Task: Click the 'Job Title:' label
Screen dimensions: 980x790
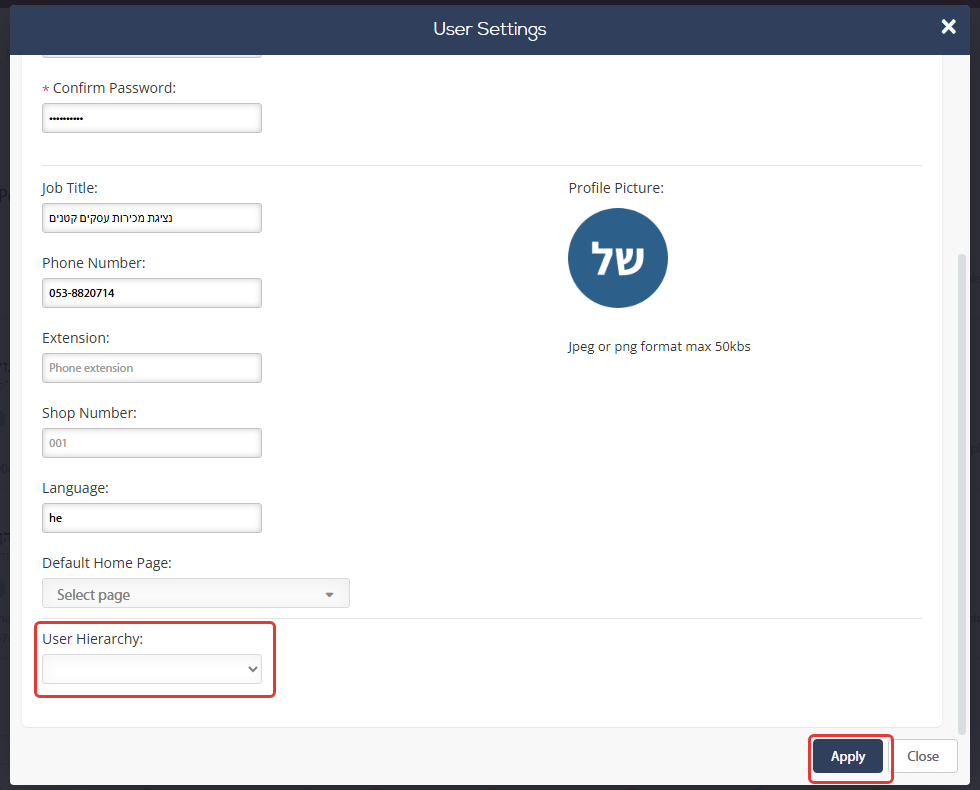Action: (x=70, y=188)
